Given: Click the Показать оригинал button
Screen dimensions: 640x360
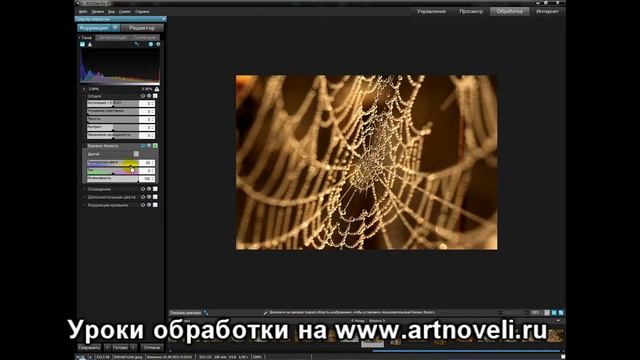Looking at the screenshot, I should [185, 313].
